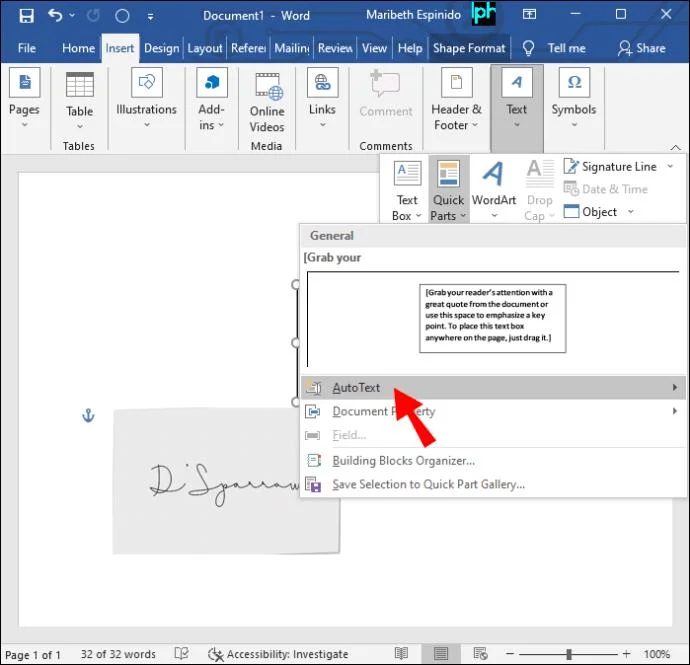Open the Undo history dropdown arrow

(x=72, y=16)
